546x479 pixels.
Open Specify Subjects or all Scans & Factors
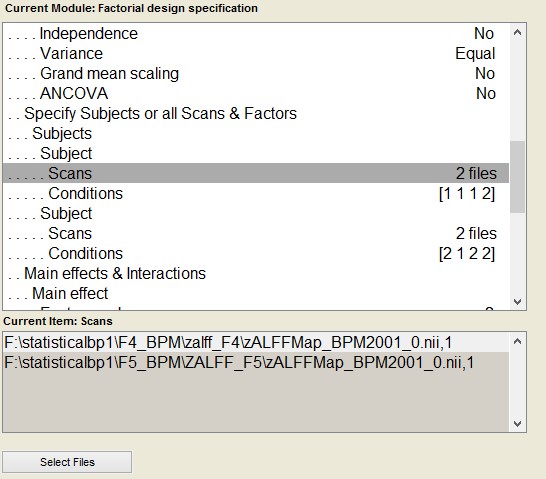pos(256,113)
